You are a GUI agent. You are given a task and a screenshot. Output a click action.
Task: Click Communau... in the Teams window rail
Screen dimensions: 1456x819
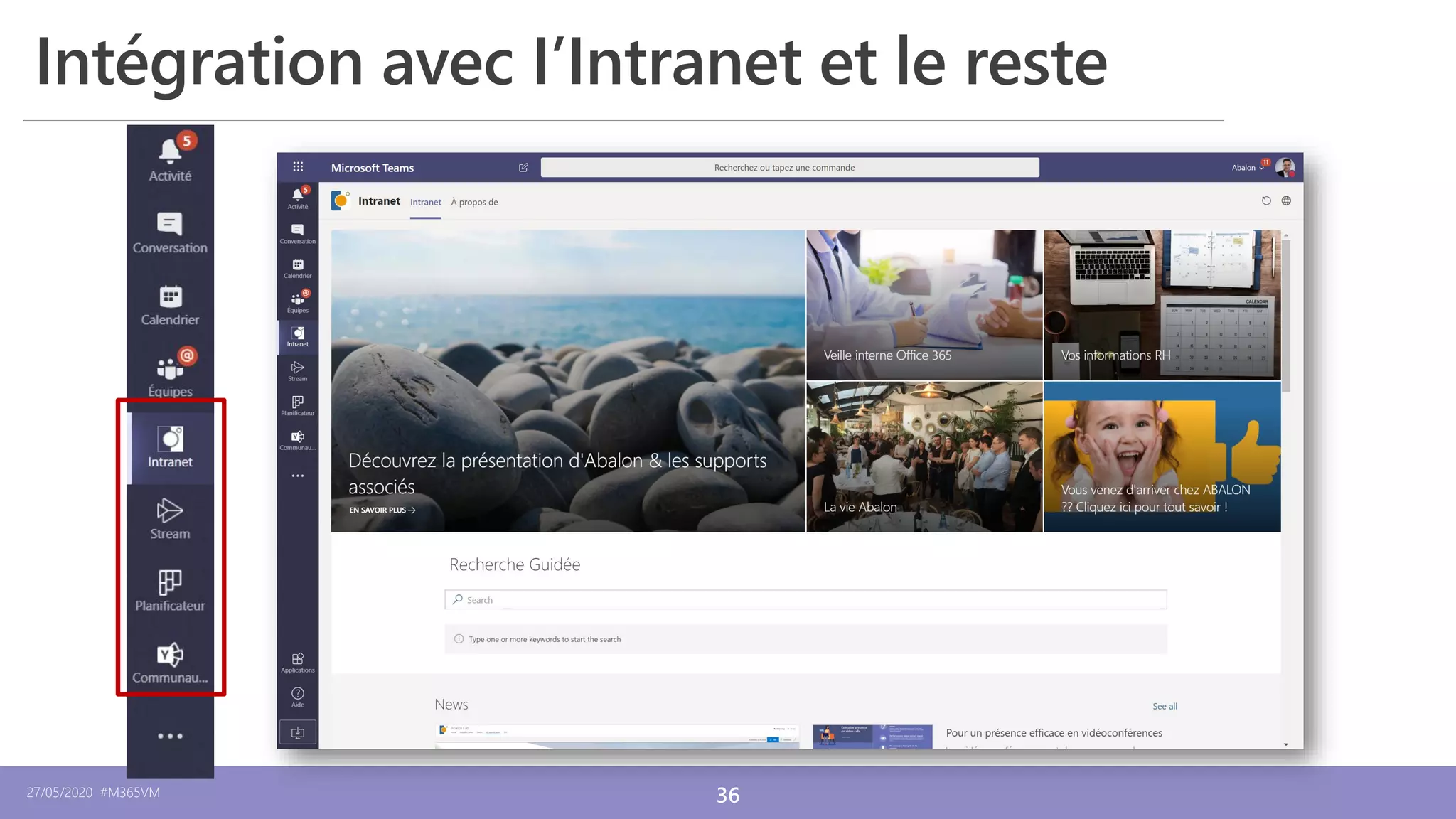pos(298,440)
